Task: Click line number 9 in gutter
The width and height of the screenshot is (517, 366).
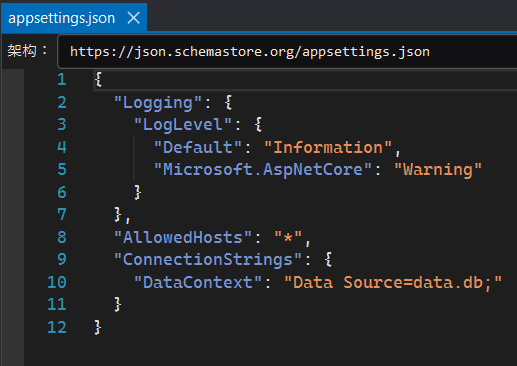Action: (x=62, y=259)
